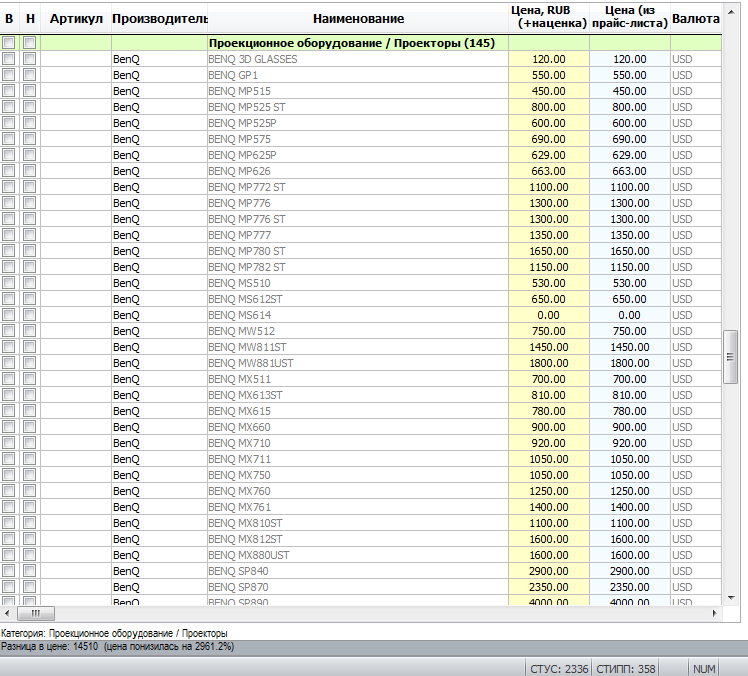Check the B box in BENQ MP626 row
Viewport: 748px width, 676px height.
(9, 171)
